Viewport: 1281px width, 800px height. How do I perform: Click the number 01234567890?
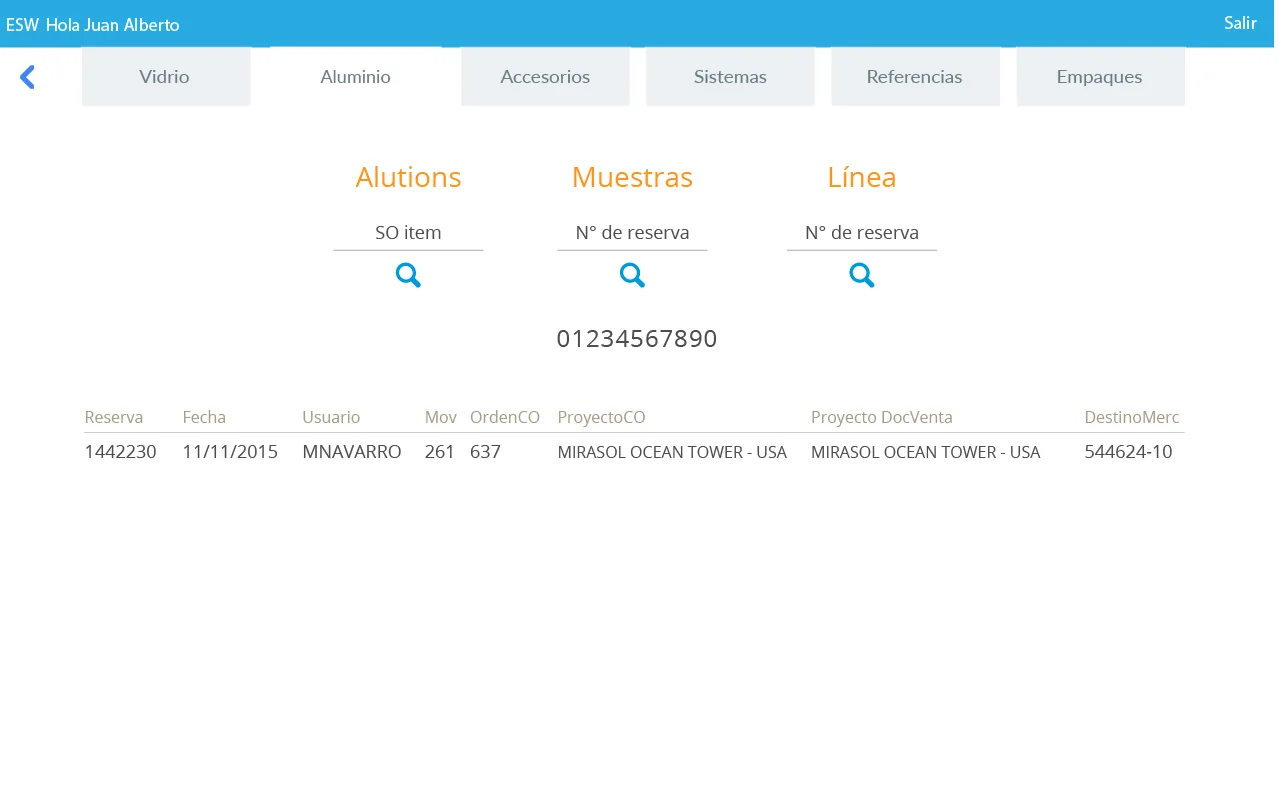(637, 339)
